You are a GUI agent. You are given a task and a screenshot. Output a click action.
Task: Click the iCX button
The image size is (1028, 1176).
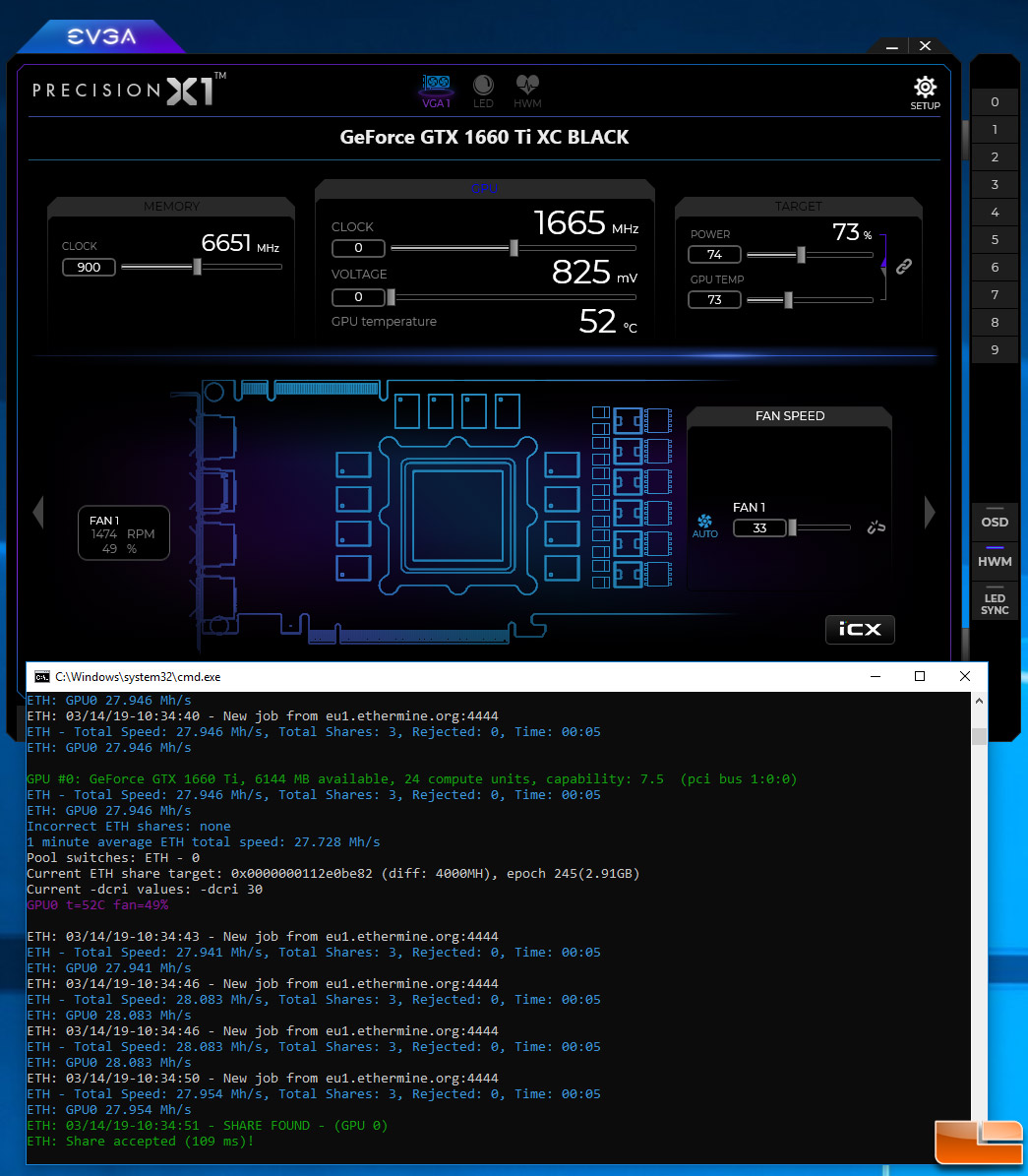tap(860, 629)
